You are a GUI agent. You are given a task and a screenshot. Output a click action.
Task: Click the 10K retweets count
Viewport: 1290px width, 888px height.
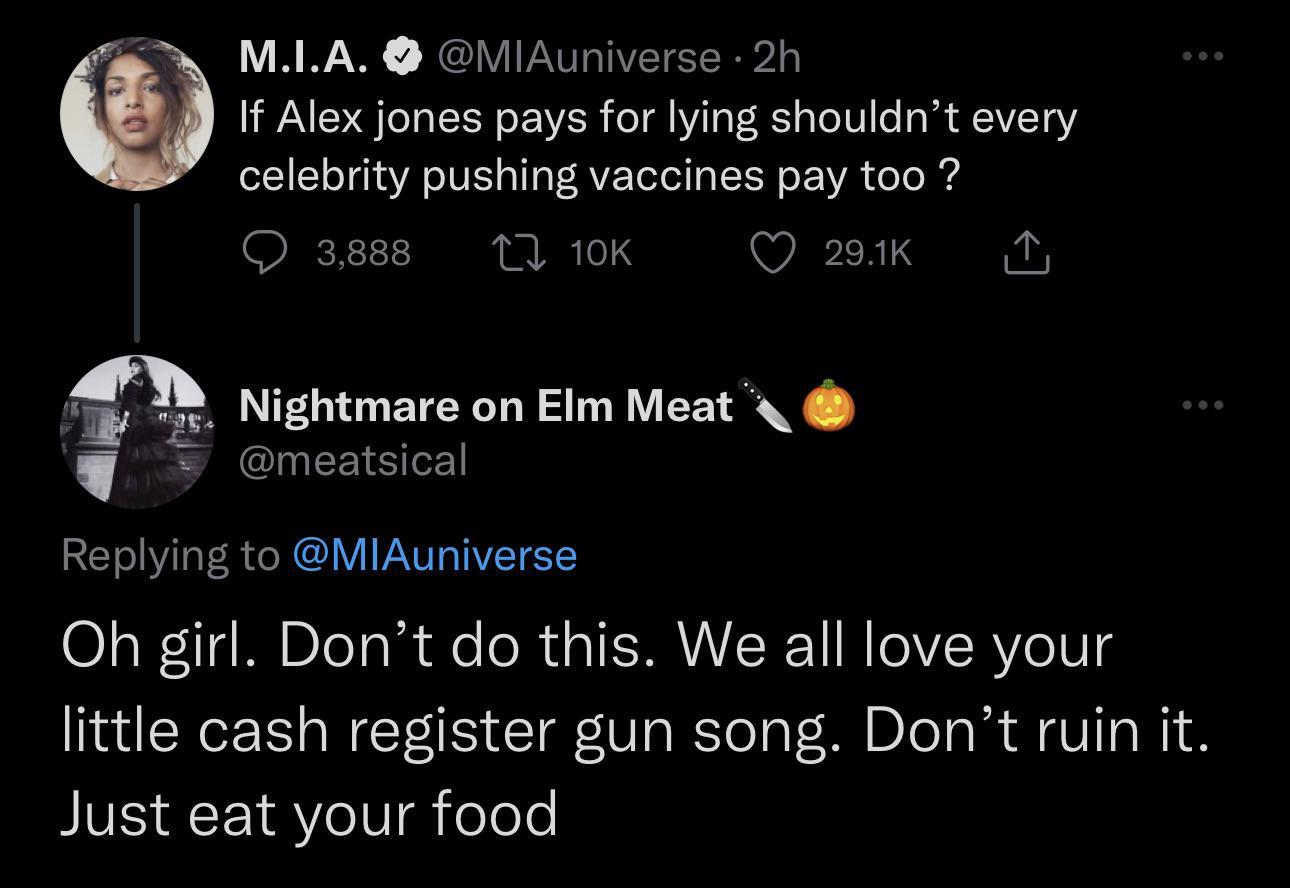click(x=600, y=252)
